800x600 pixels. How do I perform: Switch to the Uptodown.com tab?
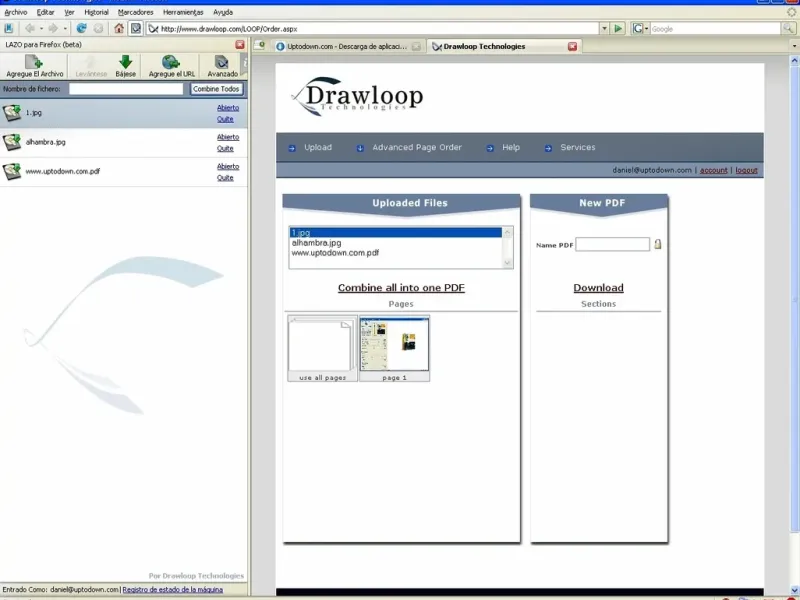347,46
